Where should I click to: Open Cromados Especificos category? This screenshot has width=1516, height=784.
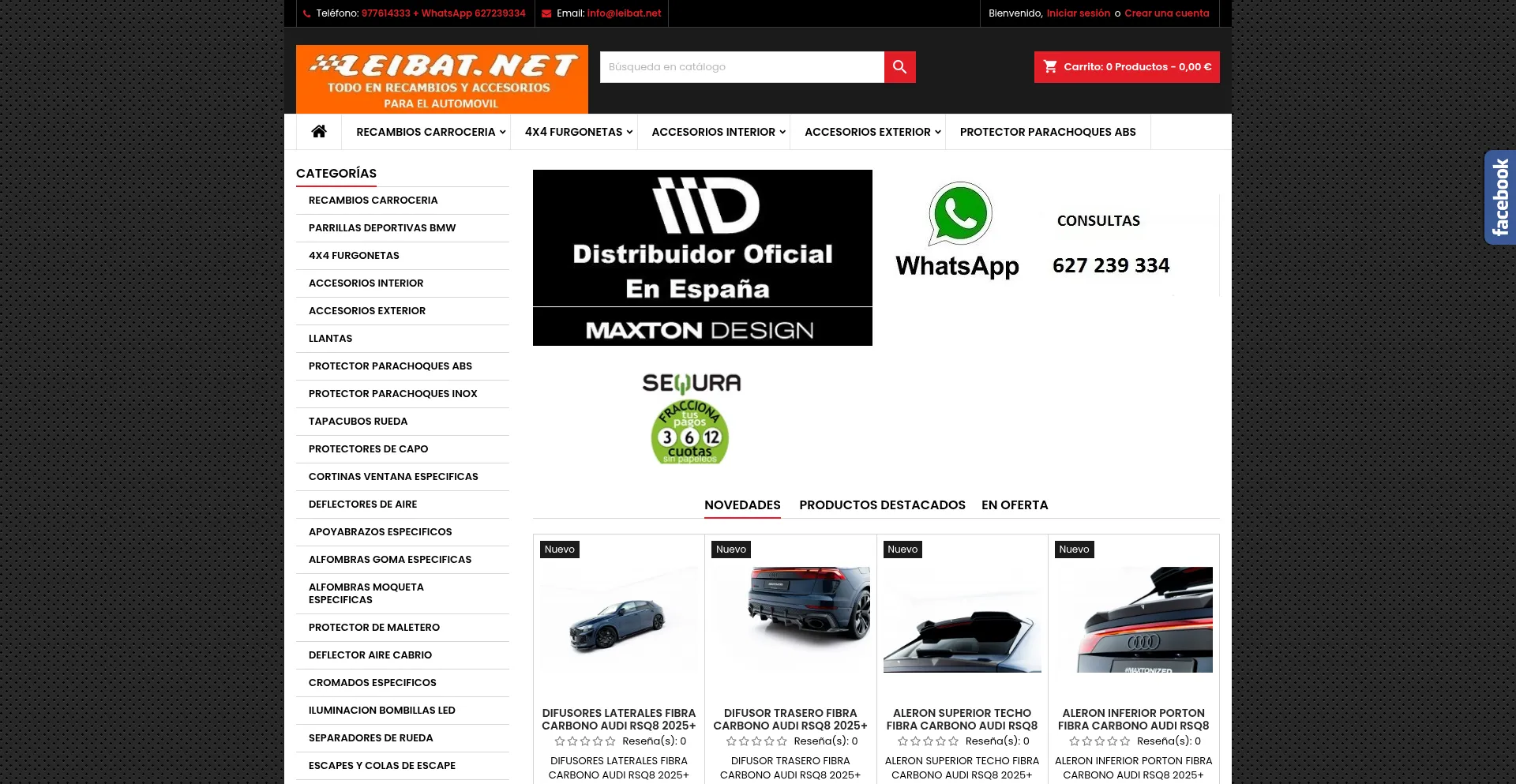click(372, 683)
